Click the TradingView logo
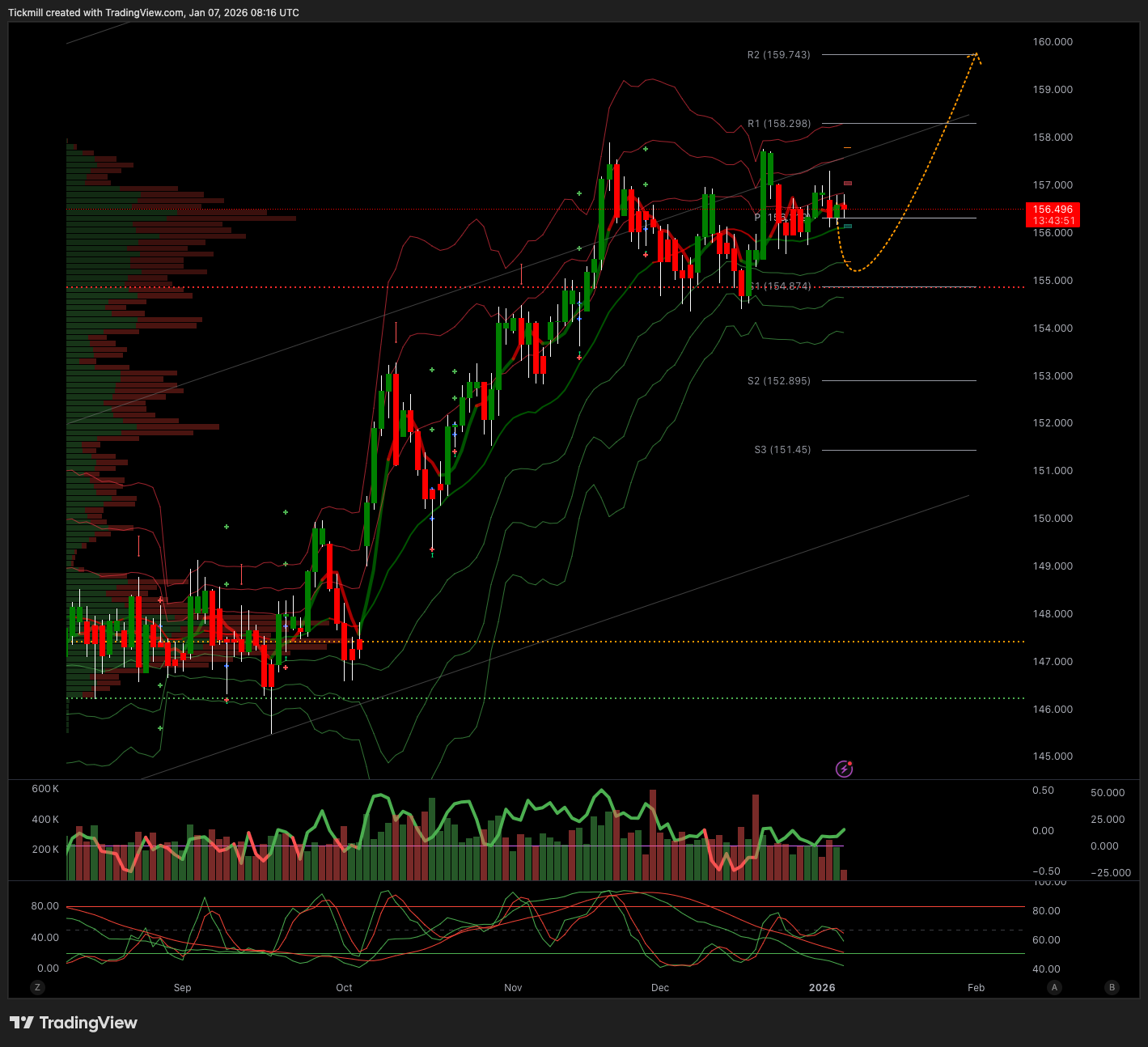Image resolution: width=1148 pixels, height=1047 pixels. tap(74, 1023)
